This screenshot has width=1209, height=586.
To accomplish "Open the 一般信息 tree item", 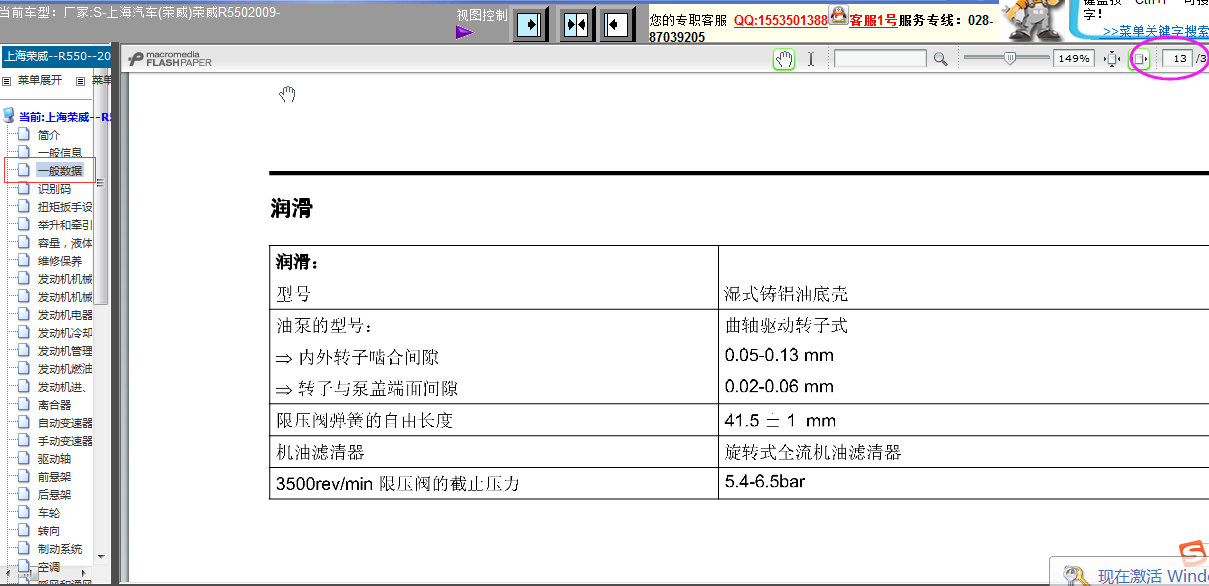I will (x=60, y=153).
